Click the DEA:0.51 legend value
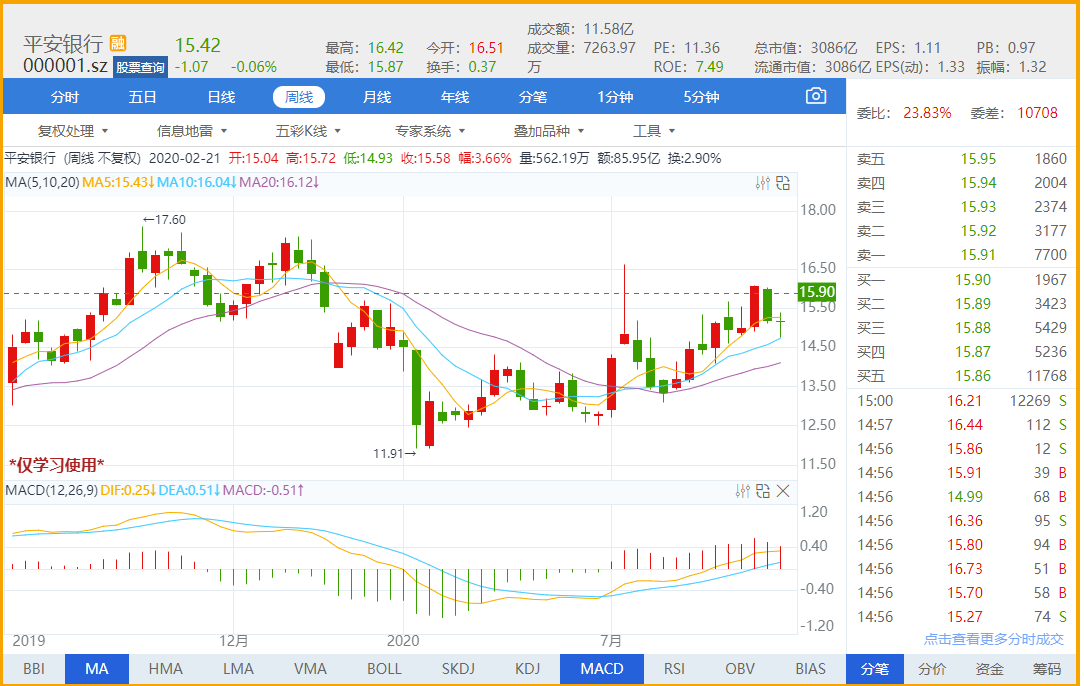The image size is (1084, 686). tap(189, 490)
